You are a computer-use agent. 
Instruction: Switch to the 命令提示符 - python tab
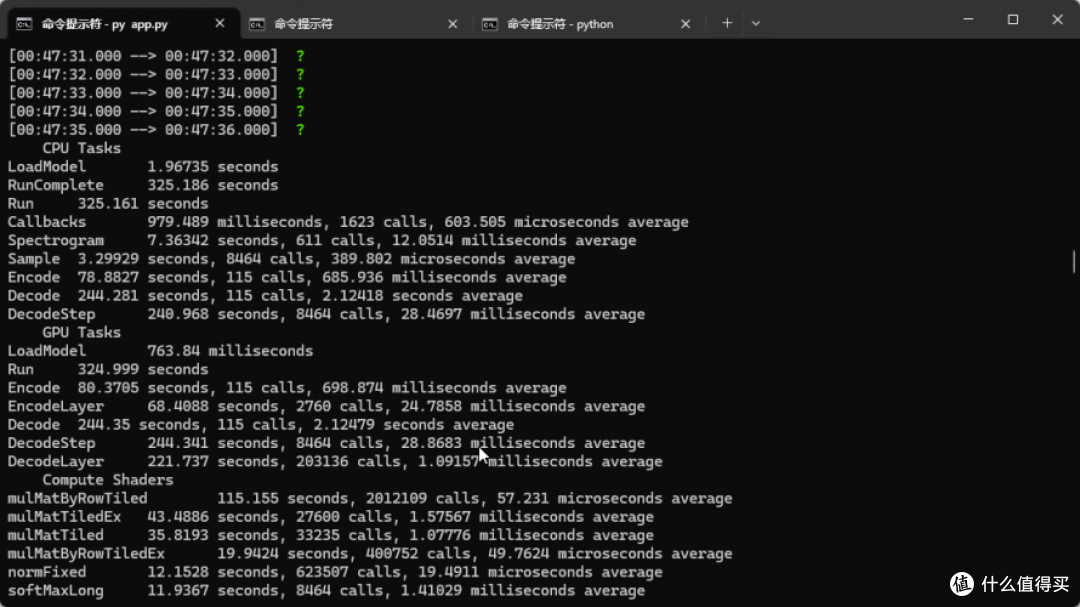coord(589,23)
